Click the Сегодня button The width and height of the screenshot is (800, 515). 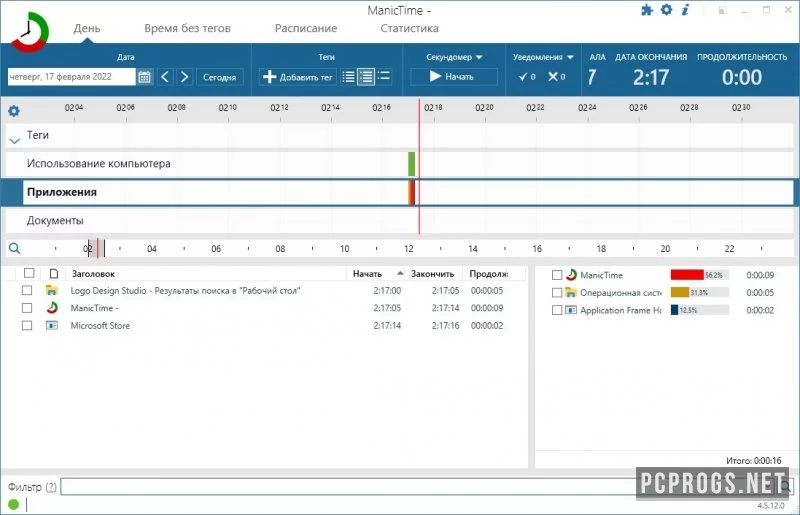pyautogui.click(x=219, y=77)
